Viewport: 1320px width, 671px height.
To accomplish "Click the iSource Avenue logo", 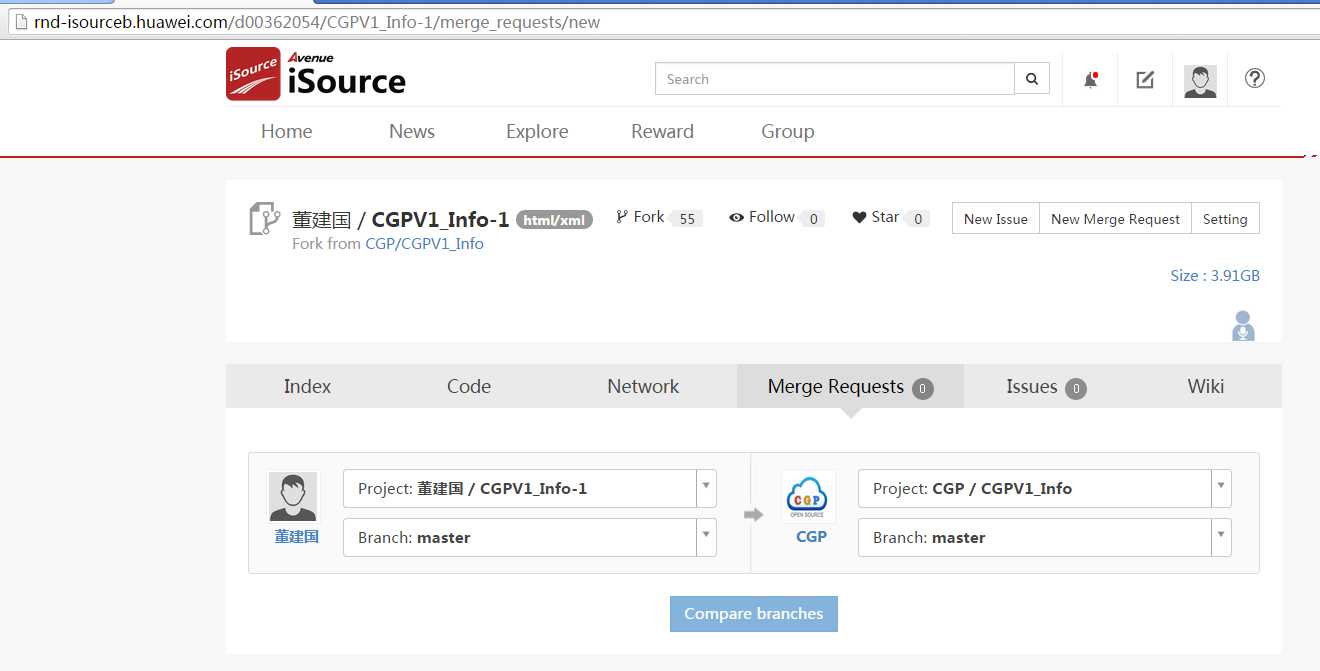I will coord(316,74).
